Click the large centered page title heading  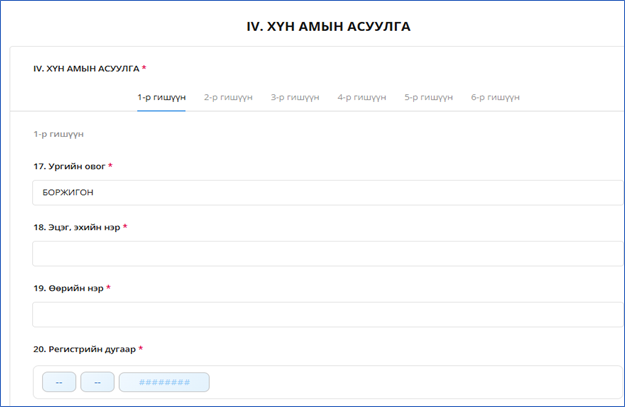328,27
